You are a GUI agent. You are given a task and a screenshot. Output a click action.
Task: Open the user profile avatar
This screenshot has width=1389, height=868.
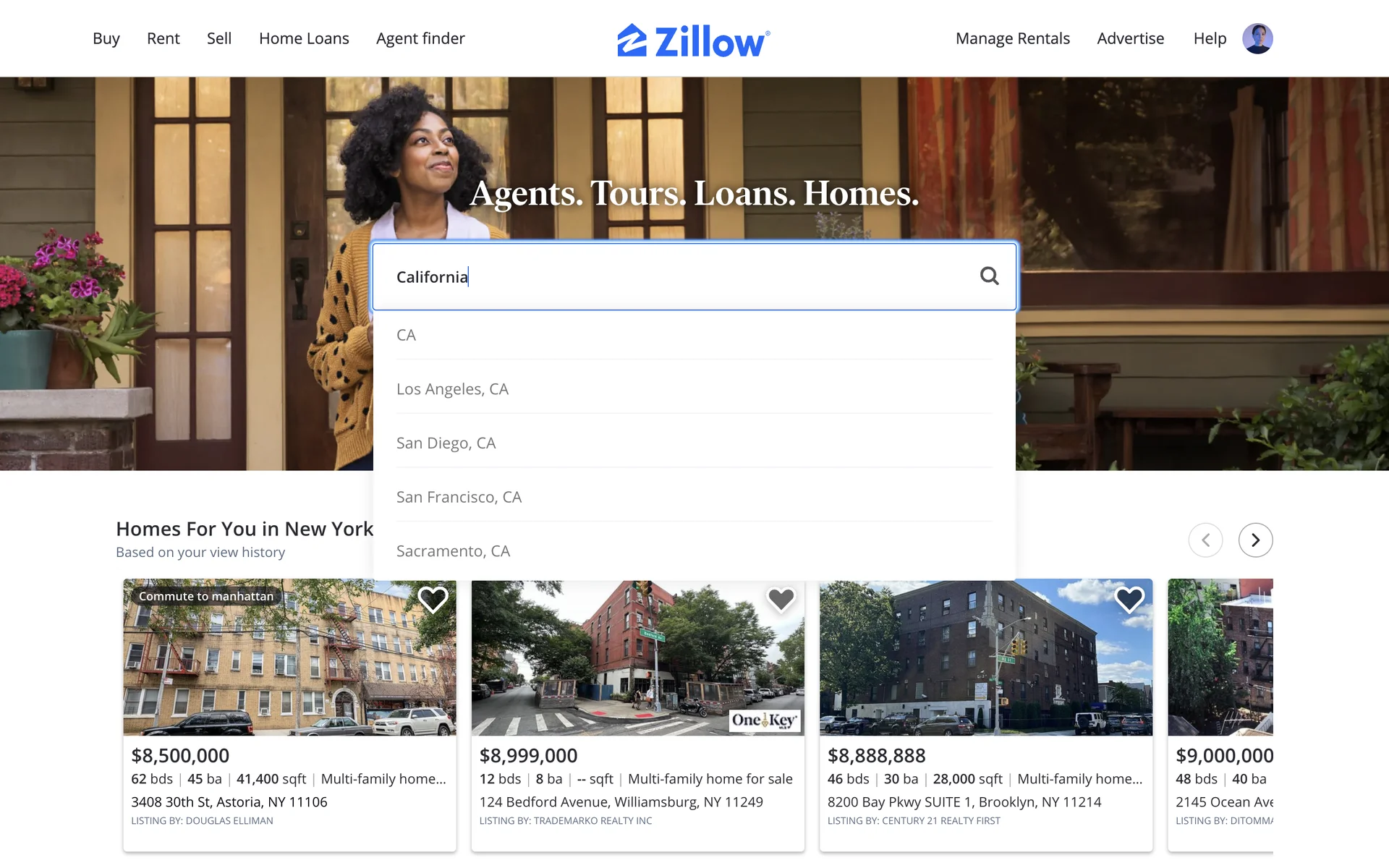1257,38
